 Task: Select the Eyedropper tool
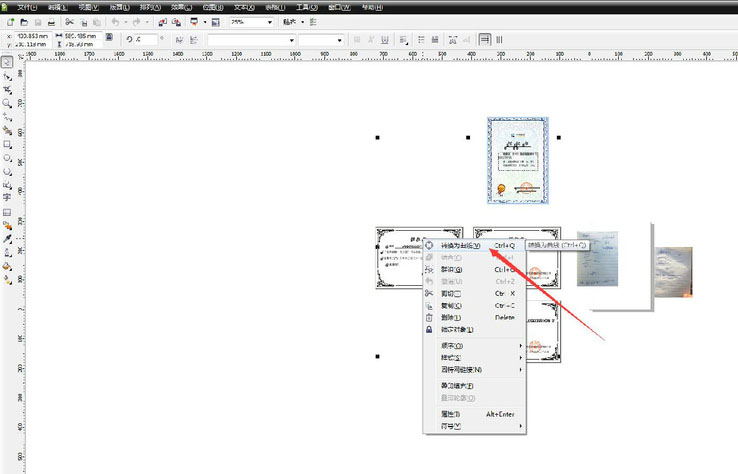(7, 239)
